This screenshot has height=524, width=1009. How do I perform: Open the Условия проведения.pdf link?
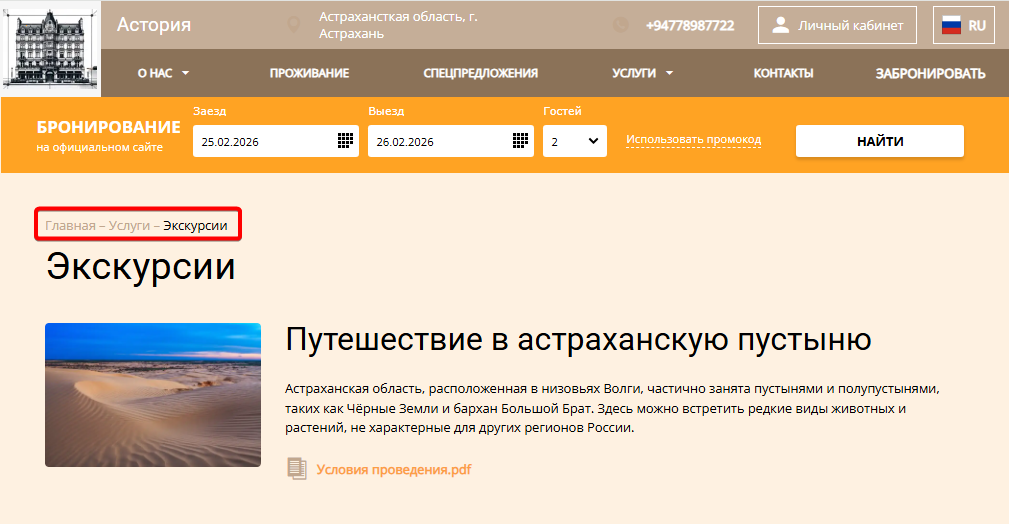pyautogui.click(x=394, y=469)
